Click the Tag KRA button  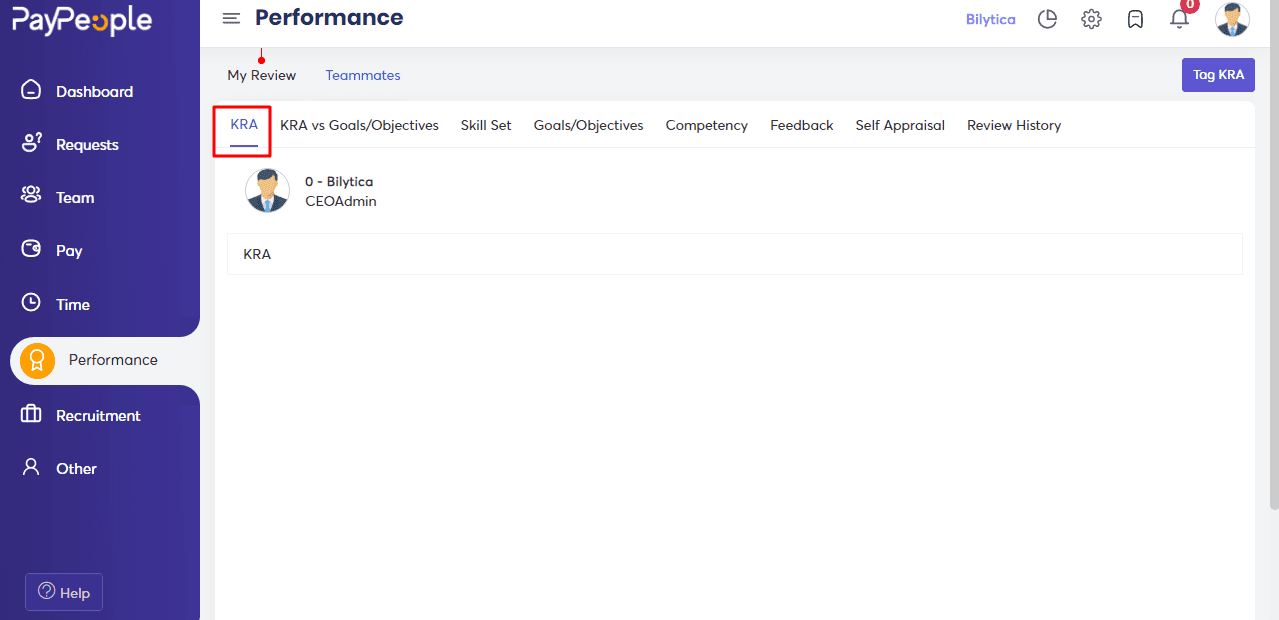pyautogui.click(x=1218, y=75)
